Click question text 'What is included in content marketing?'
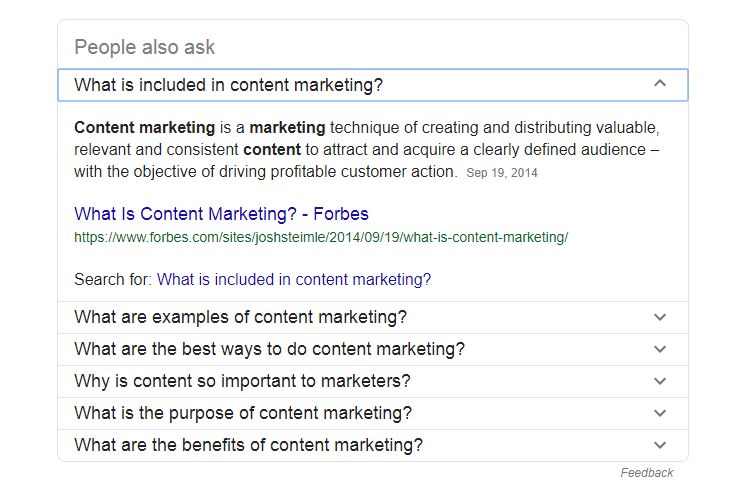Viewport: 749px width, 497px height. coord(228,85)
